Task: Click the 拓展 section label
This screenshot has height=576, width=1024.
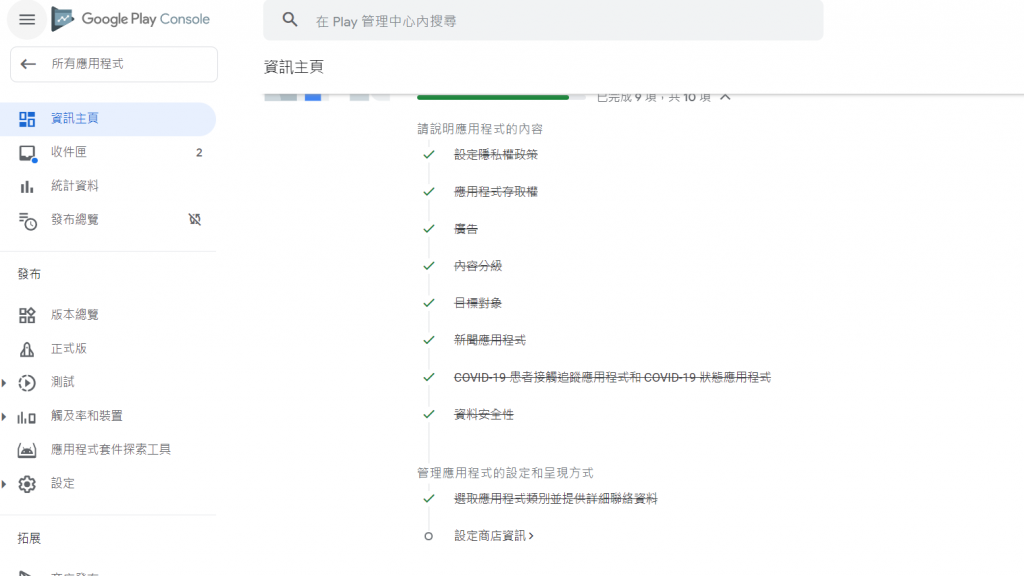Action: pos(29,538)
